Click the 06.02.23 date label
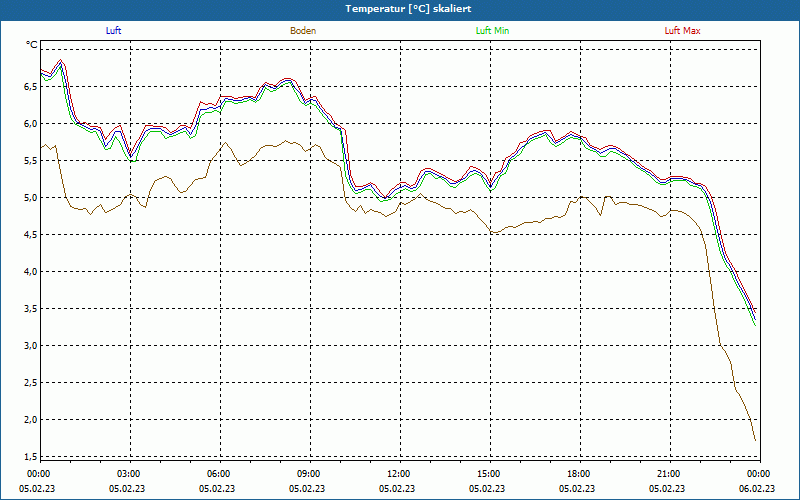Viewport: 800px width, 500px height. 757,488
